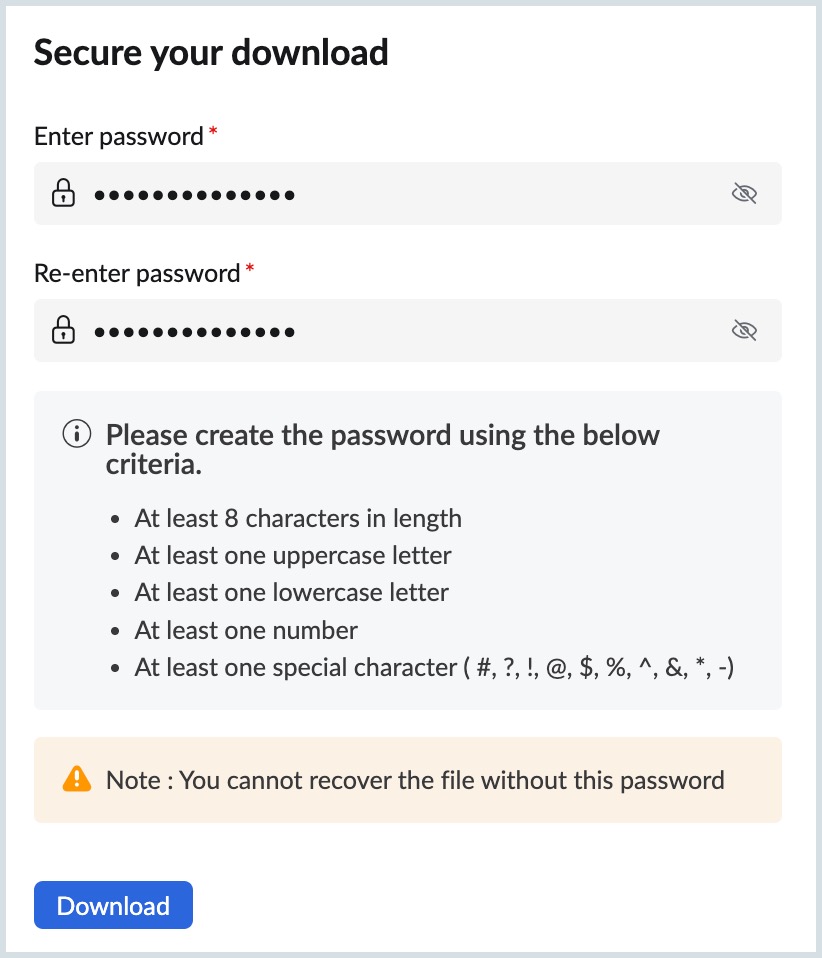Screen dimensions: 822x958
Task: Show the Enter password field characters
Action: click(x=744, y=193)
